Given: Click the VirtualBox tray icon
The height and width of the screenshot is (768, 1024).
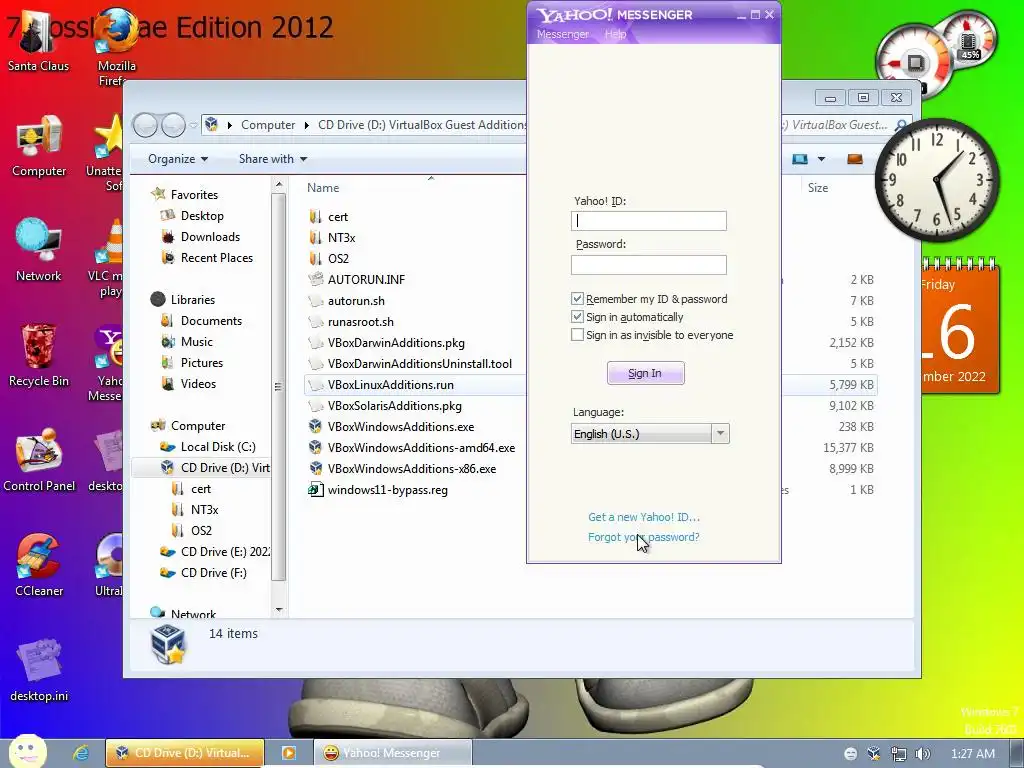Looking at the screenshot, I should pos(874,754).
